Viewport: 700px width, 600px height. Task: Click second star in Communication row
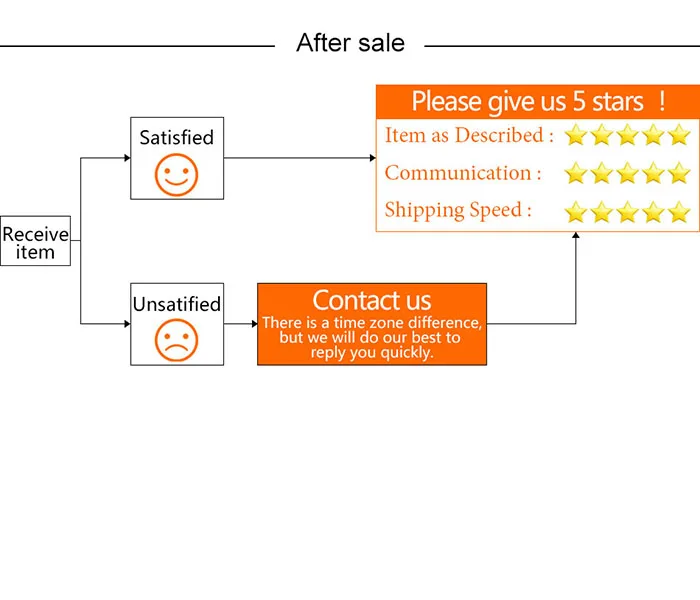602,173
